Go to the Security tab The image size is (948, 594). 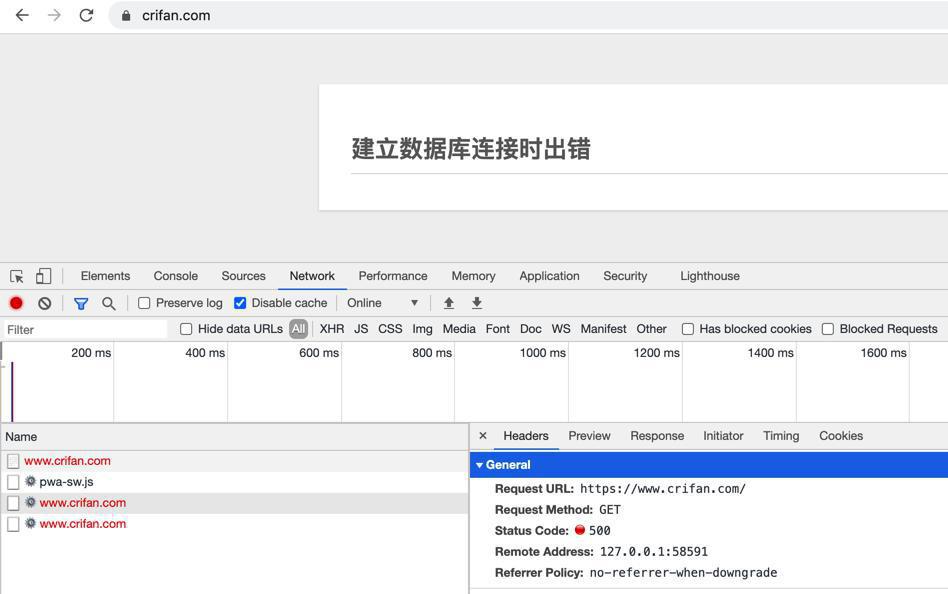pos(625,276)
